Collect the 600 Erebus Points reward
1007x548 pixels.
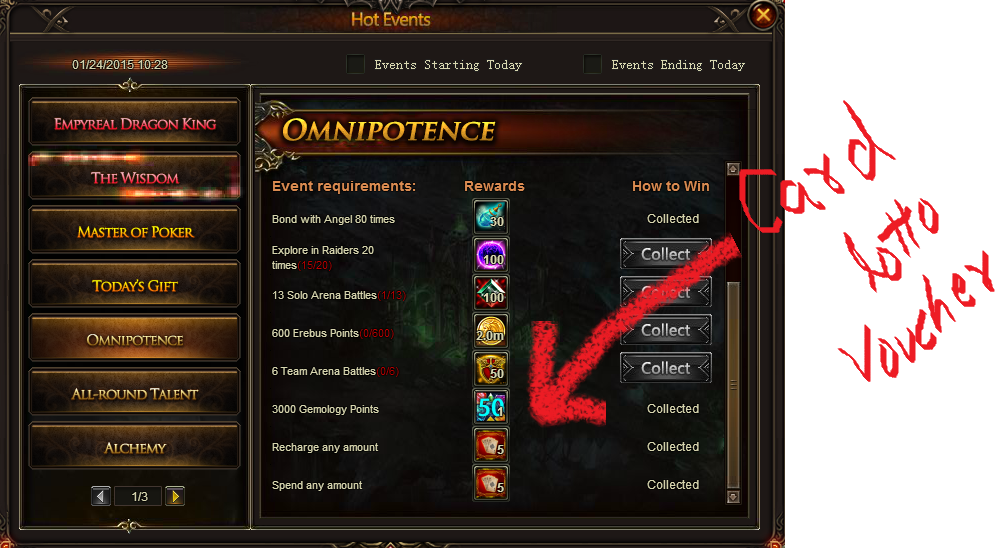tap(666, 330)
